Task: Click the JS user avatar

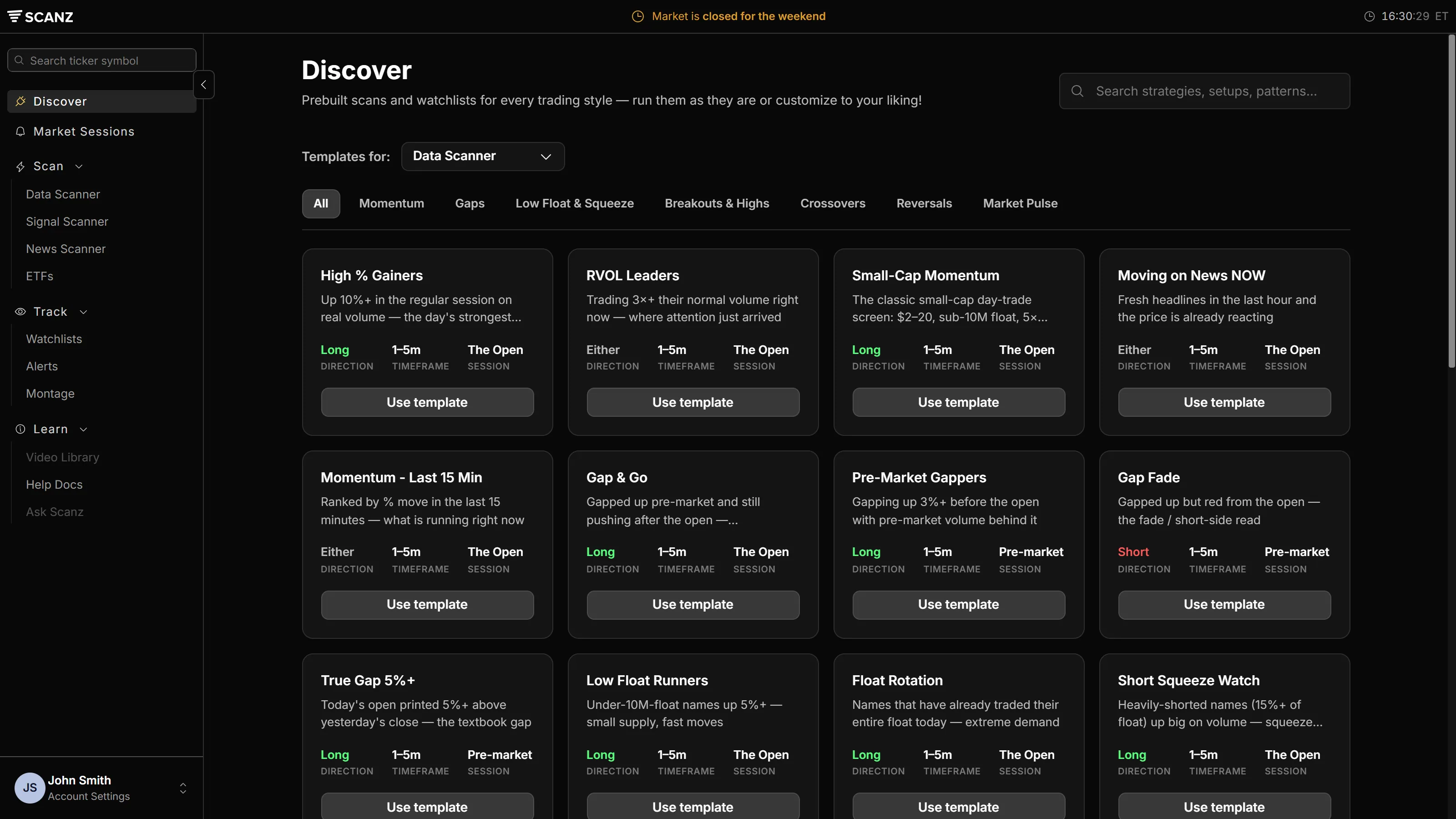Action: 30,787
